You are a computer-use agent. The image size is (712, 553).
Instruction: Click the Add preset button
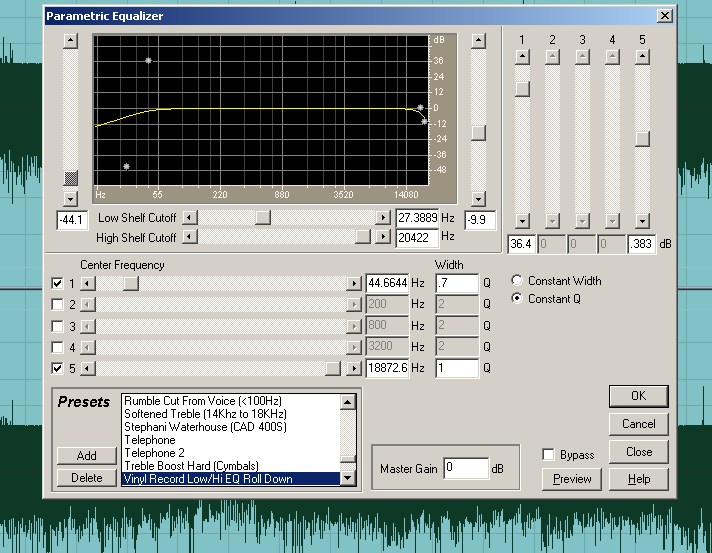87,456
